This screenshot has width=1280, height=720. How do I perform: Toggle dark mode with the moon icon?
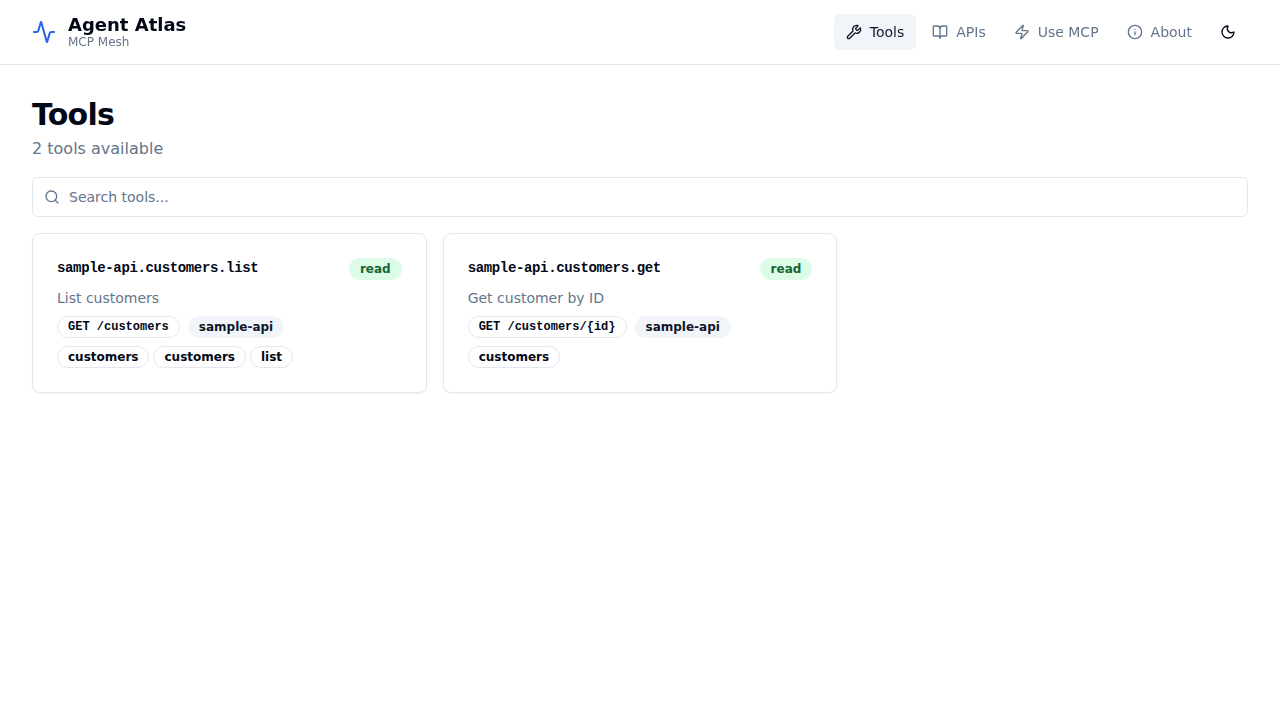1228,32
